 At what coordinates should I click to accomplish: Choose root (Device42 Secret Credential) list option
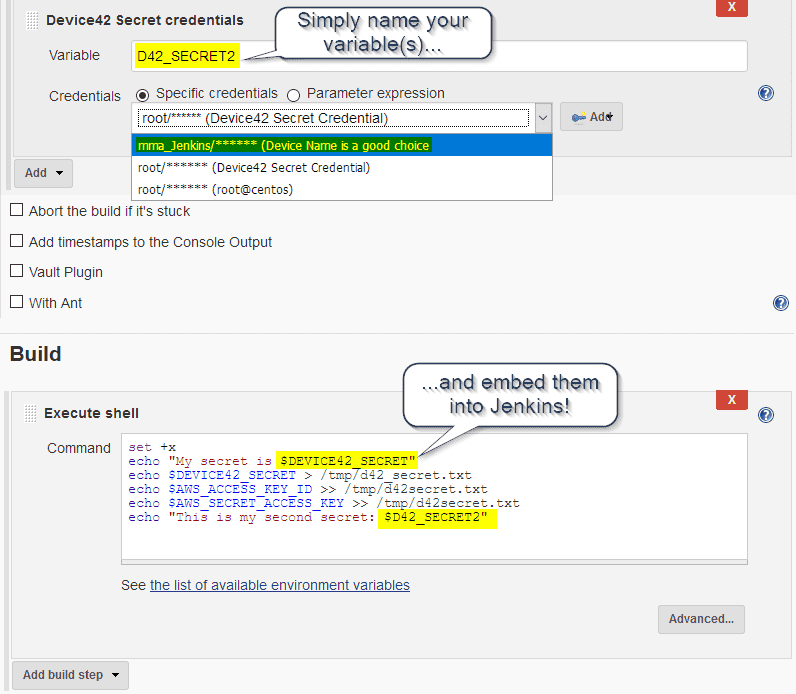pyautogui.click(x=342, y=168)
